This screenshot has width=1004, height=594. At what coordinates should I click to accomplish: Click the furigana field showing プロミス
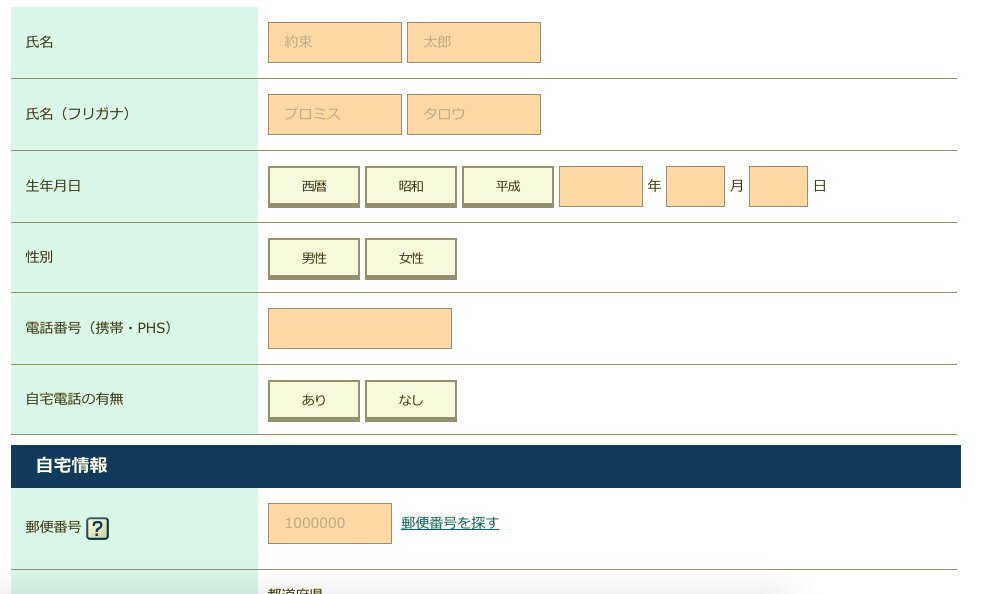click(334, 114)
